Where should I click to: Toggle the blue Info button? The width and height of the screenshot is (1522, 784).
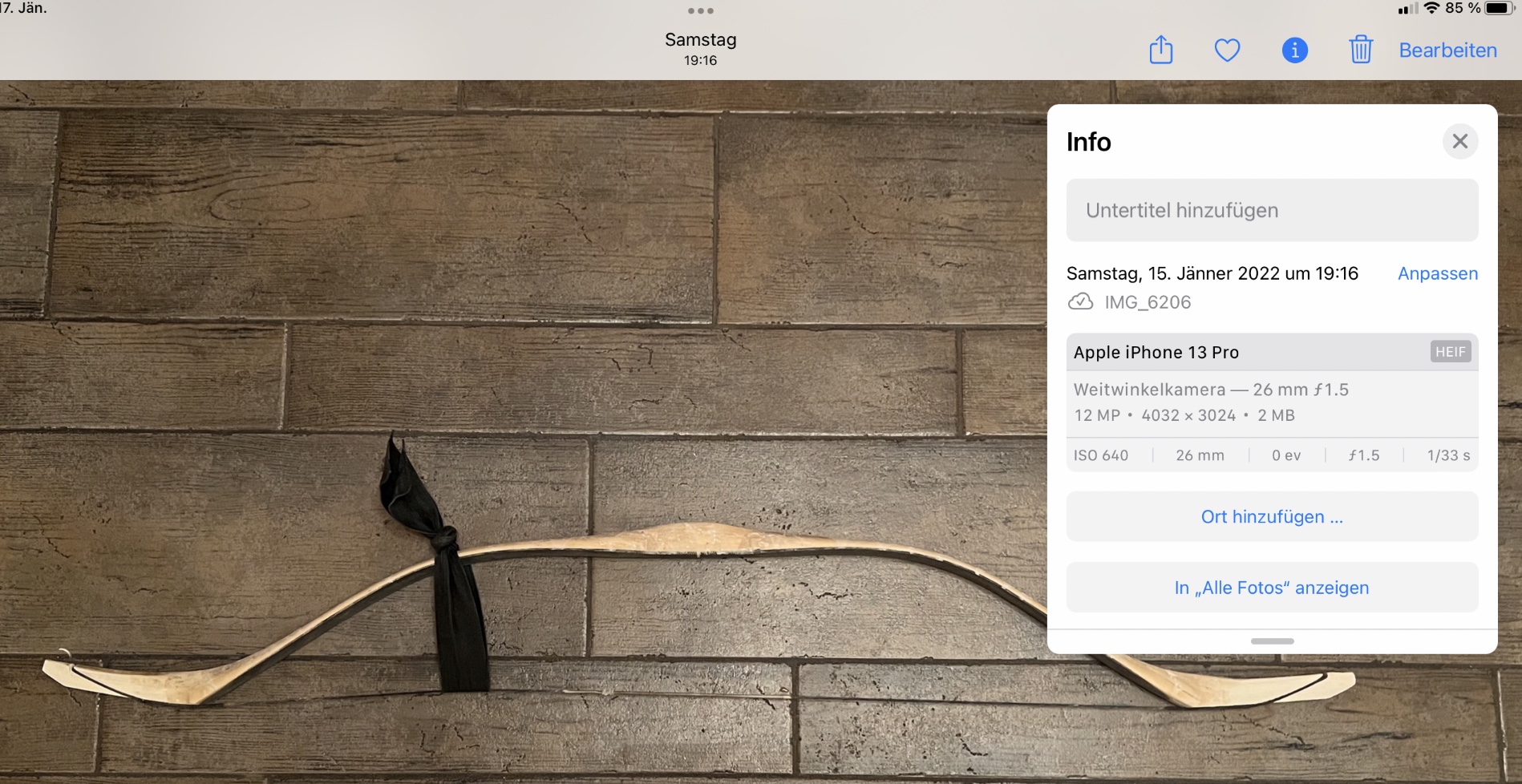[x=1294, y=51]
